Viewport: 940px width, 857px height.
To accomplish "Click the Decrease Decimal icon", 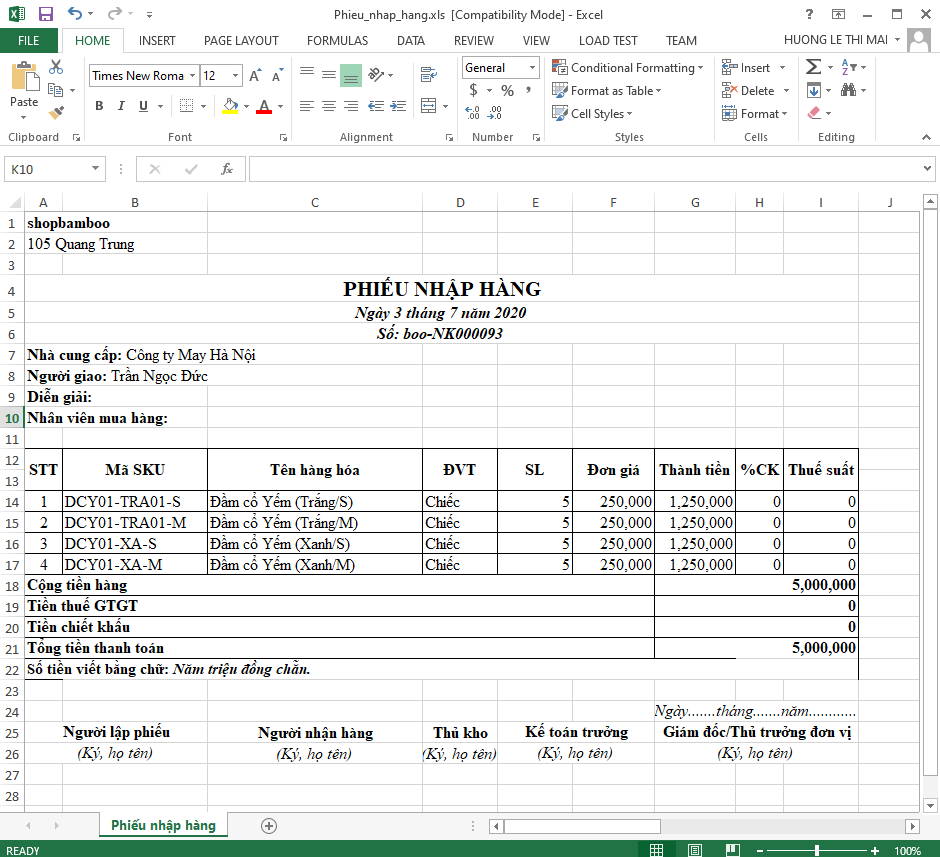I will 495,113.
